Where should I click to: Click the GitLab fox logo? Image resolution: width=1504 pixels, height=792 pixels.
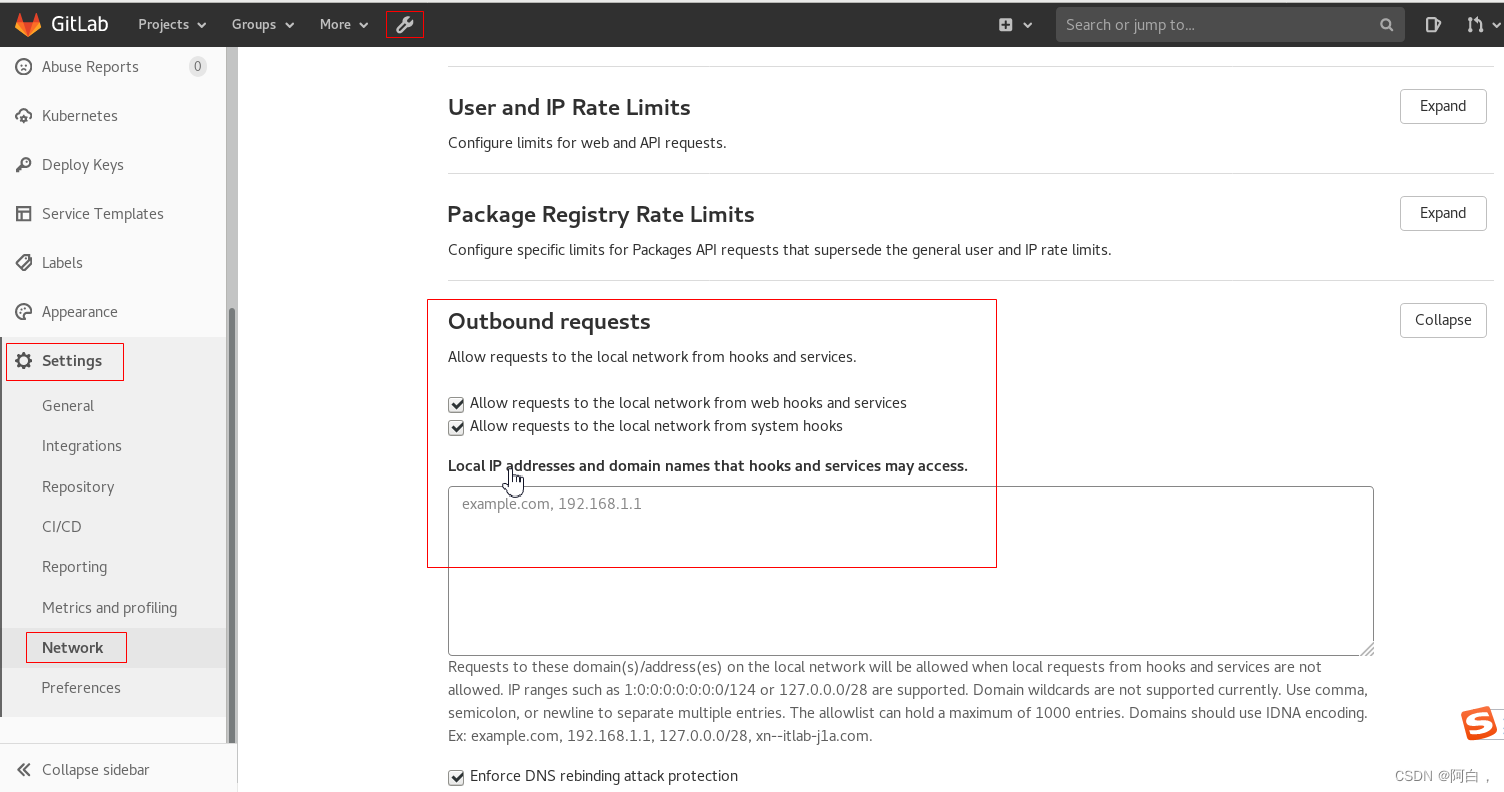[x=27, y=24]
